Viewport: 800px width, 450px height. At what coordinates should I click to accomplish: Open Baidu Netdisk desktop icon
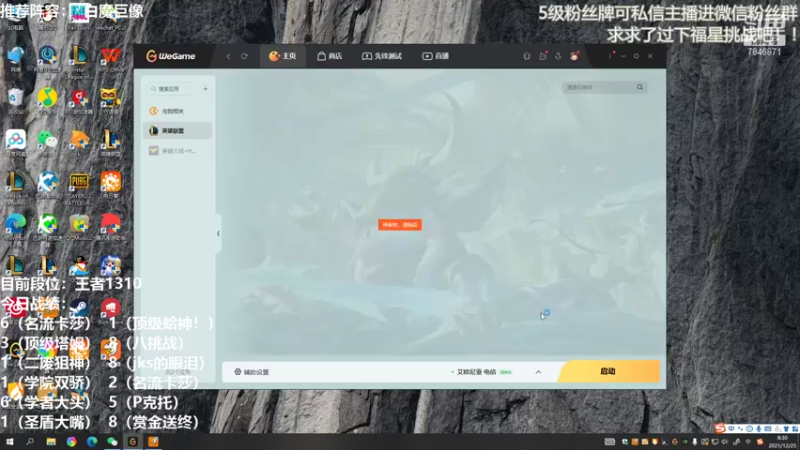point(15,143)
